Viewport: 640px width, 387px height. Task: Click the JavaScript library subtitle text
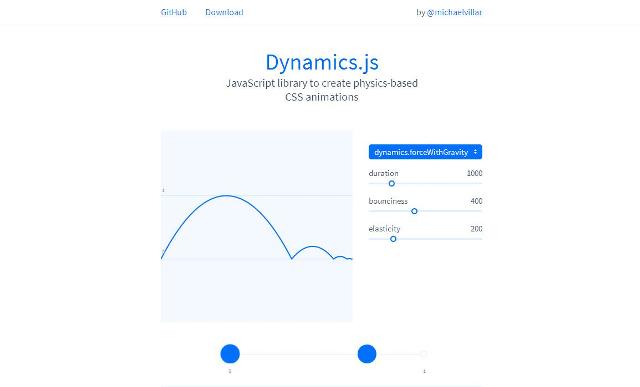coord(322,90)
